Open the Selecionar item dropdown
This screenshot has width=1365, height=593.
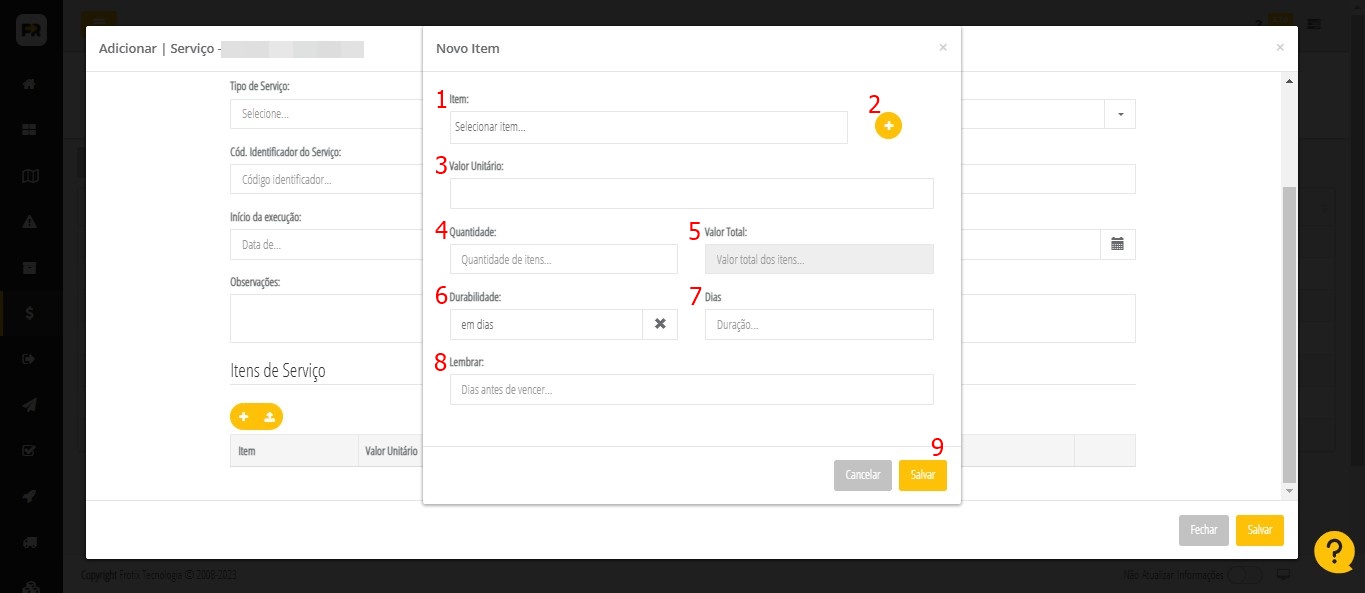tap(648, 127)
